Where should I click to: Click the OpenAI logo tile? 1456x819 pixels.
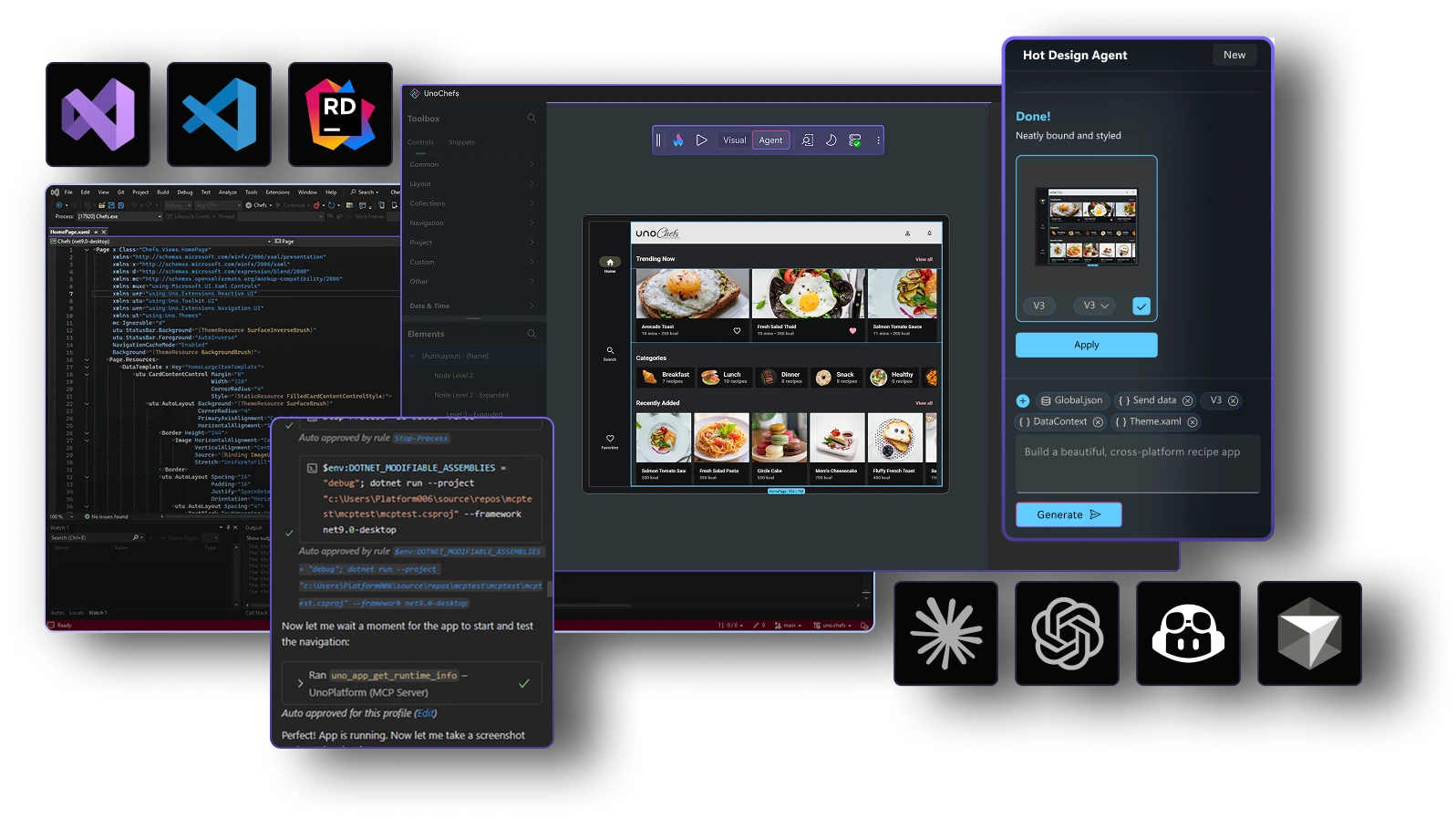coord(1067,633)
